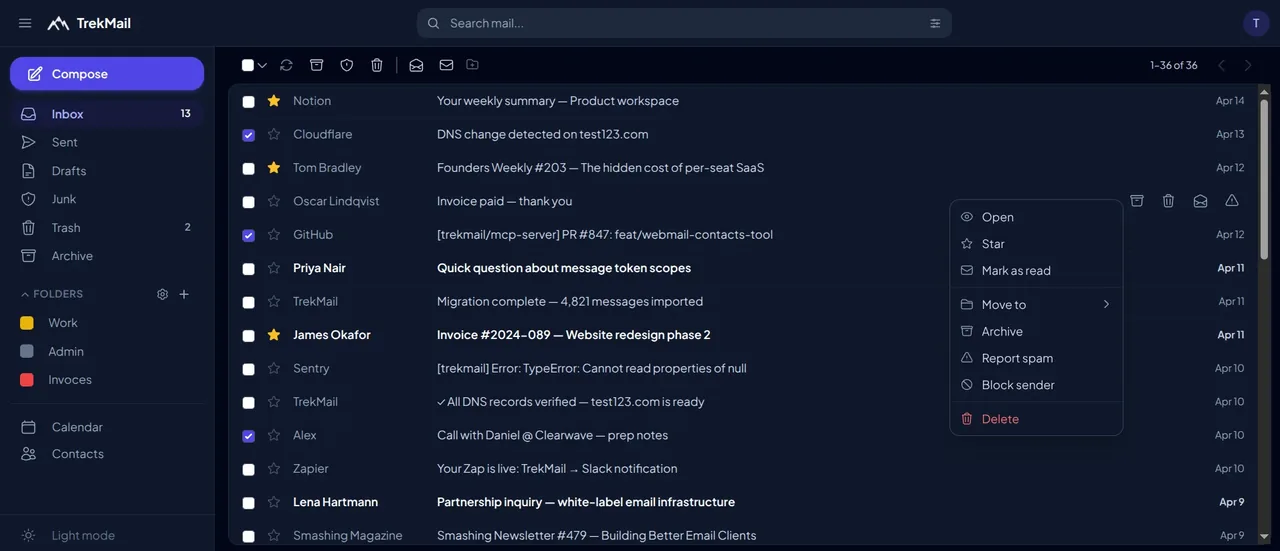Refresh the mail list
The width and height of the screenshot is (1280, 551).
(286, 65)
